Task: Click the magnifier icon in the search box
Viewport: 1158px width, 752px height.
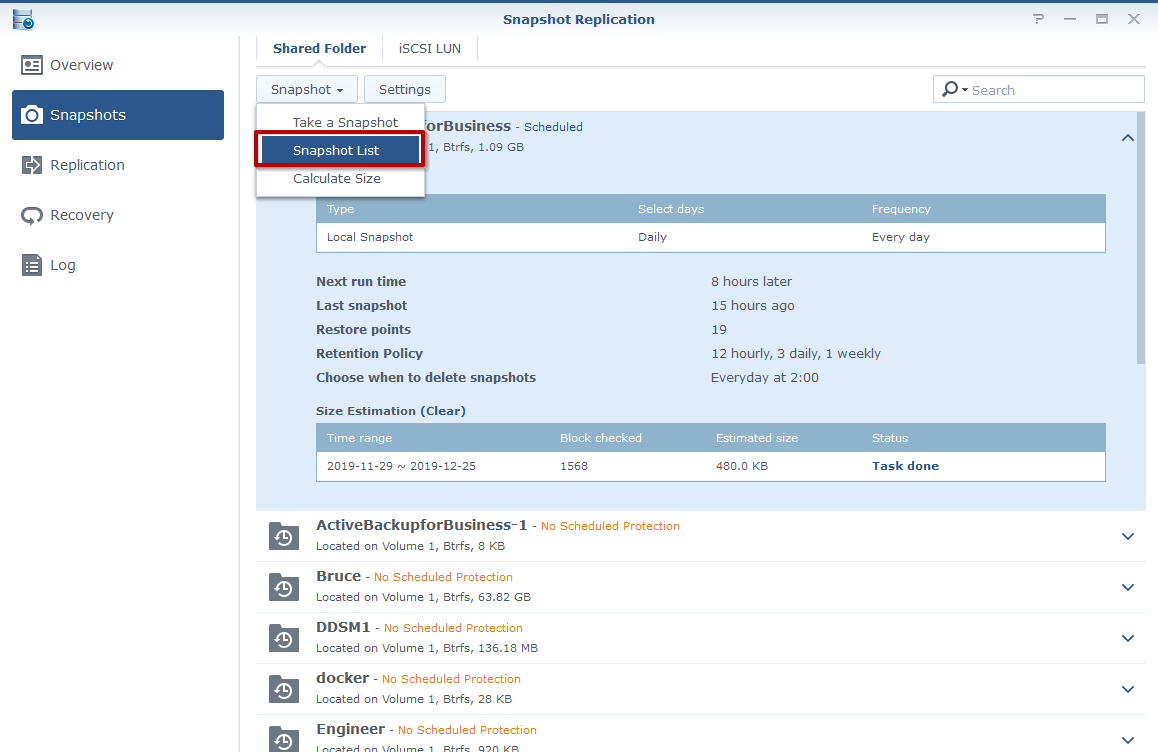Action: point(948,89)
